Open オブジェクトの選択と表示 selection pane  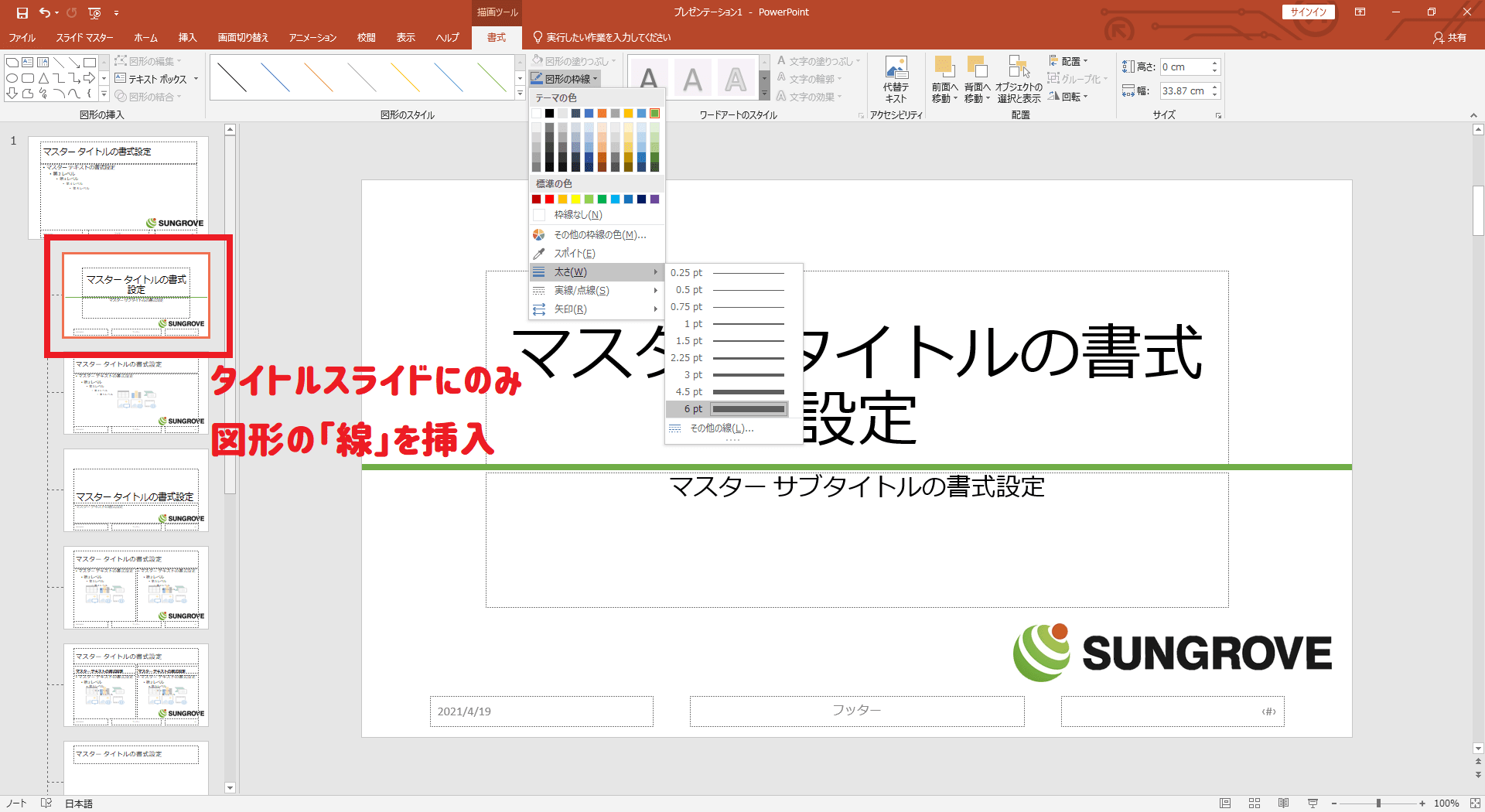pos(1019,79)
